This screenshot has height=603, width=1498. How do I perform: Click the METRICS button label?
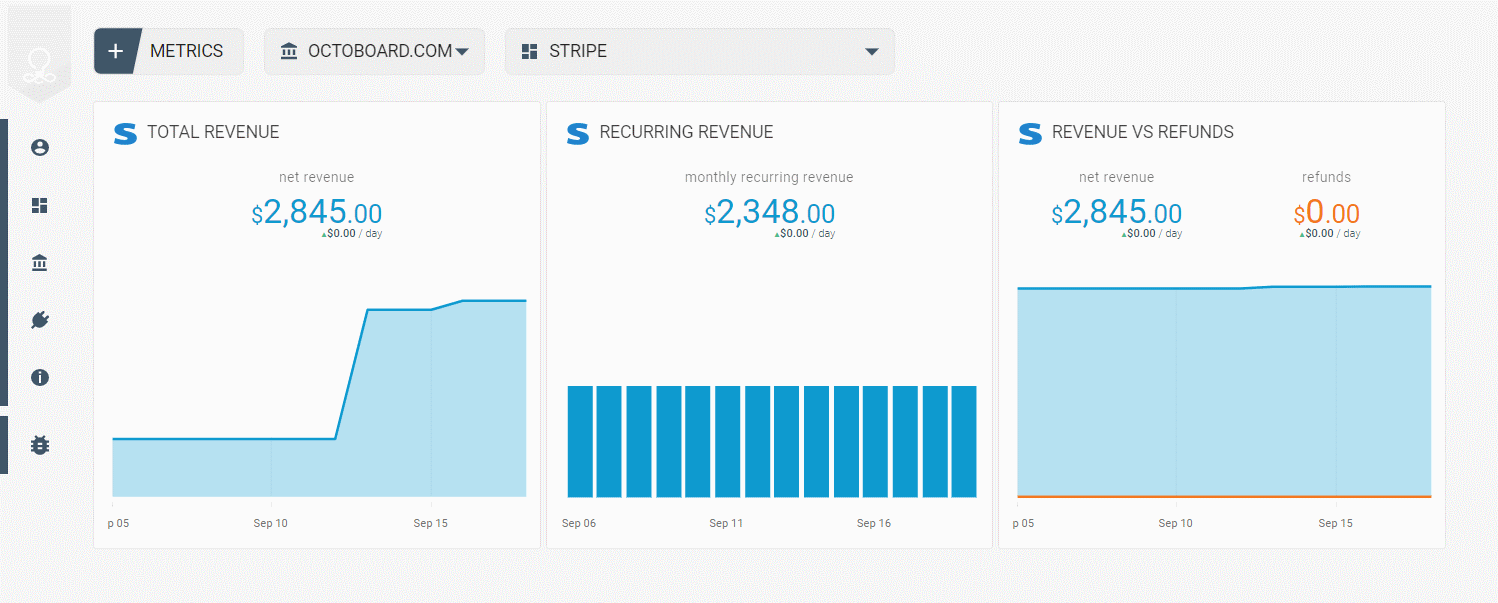click(187, 51)
